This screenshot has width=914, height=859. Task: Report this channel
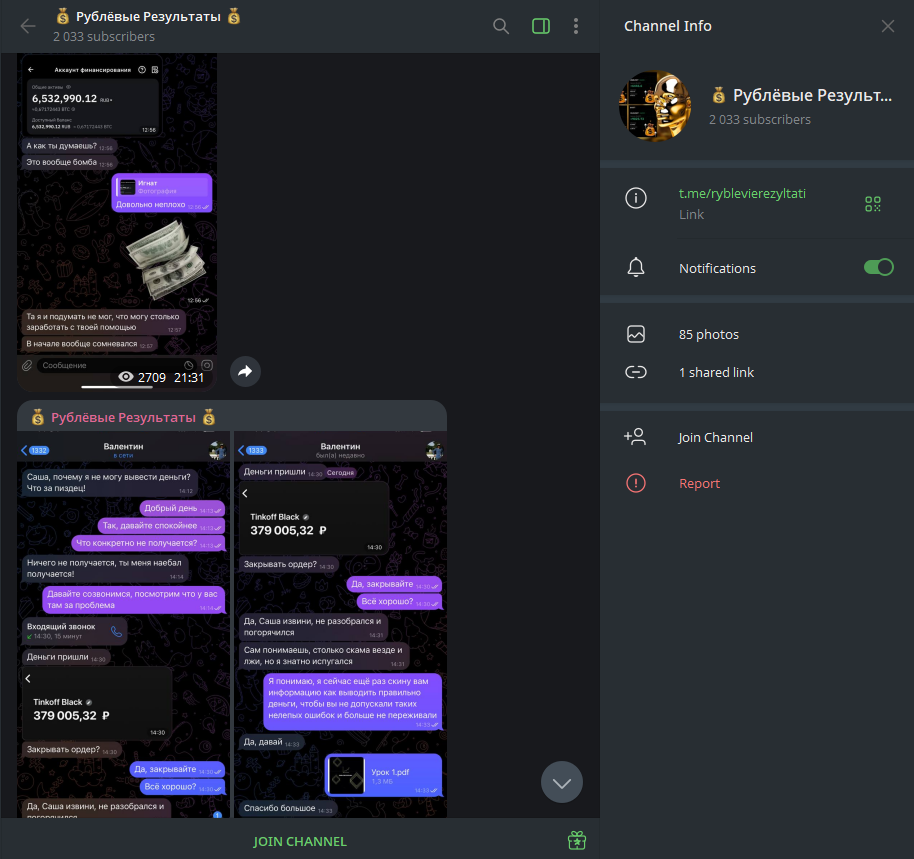[699, 483]
